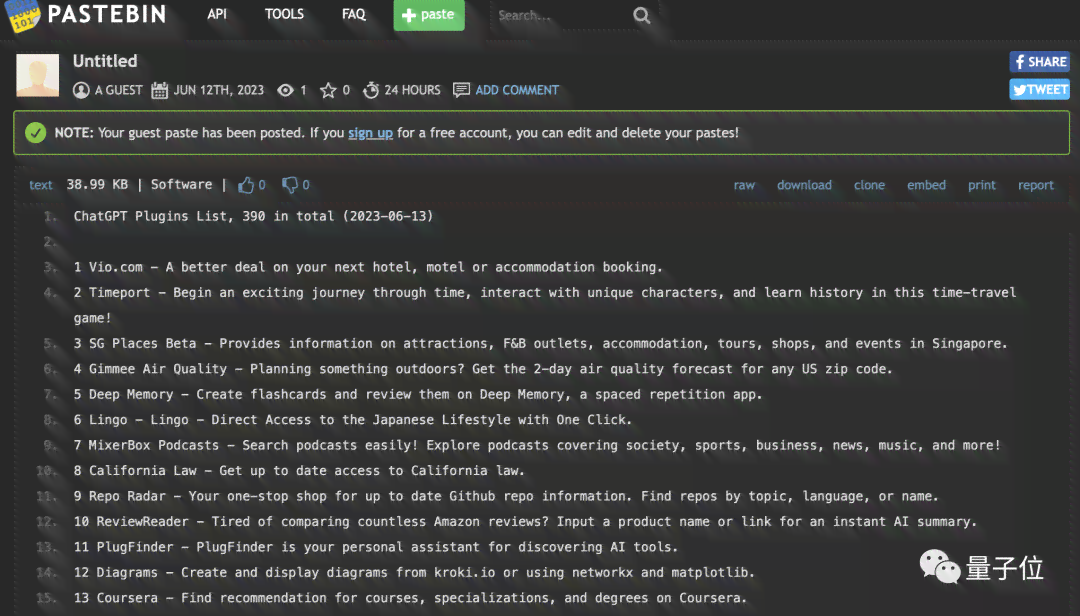Click the JUN 12TH, 2023 date
The width and height of the screenshot is (1080, 616).
tap(218, 90)
